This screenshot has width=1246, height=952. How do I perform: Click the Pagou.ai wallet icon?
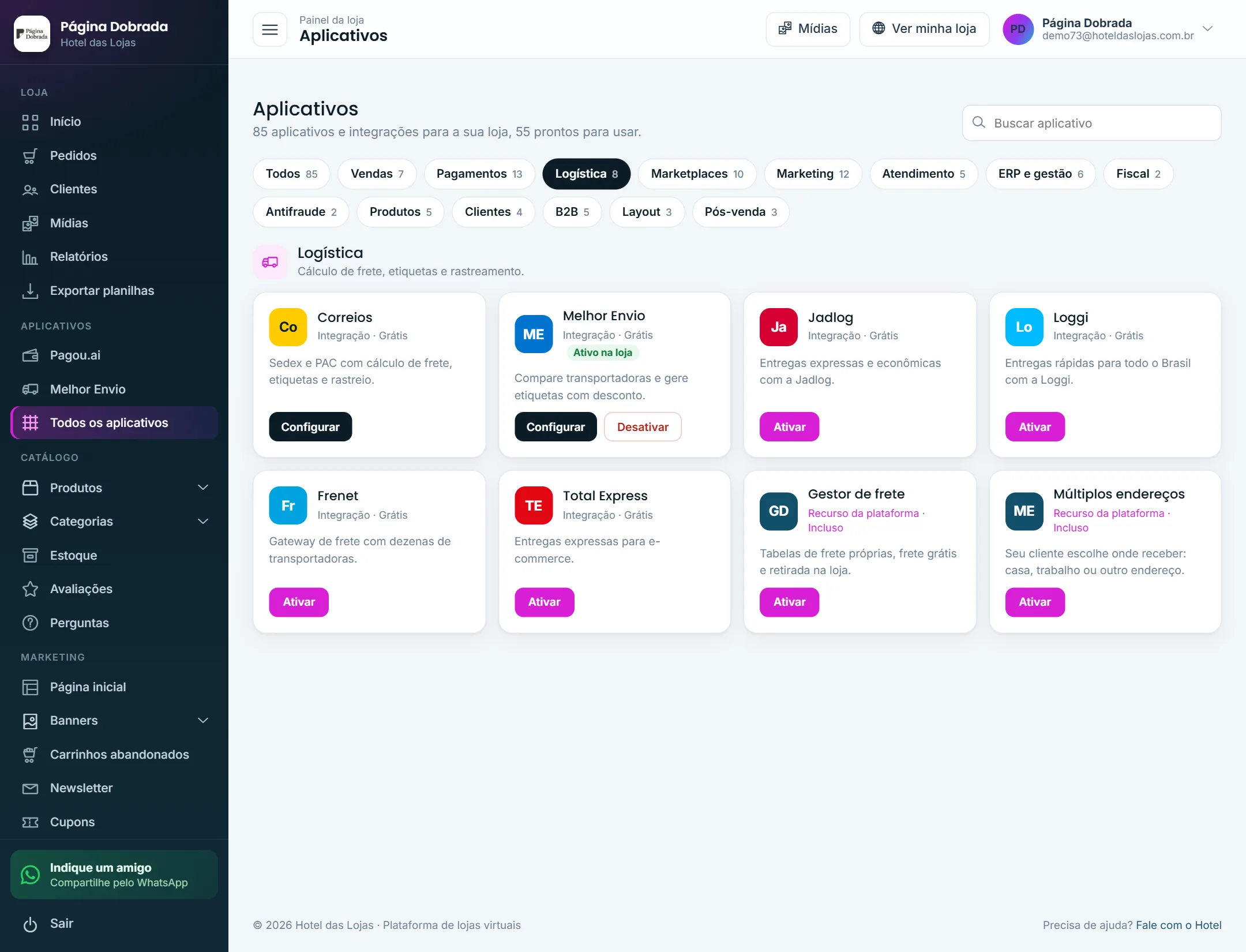(x=30, y=355)
